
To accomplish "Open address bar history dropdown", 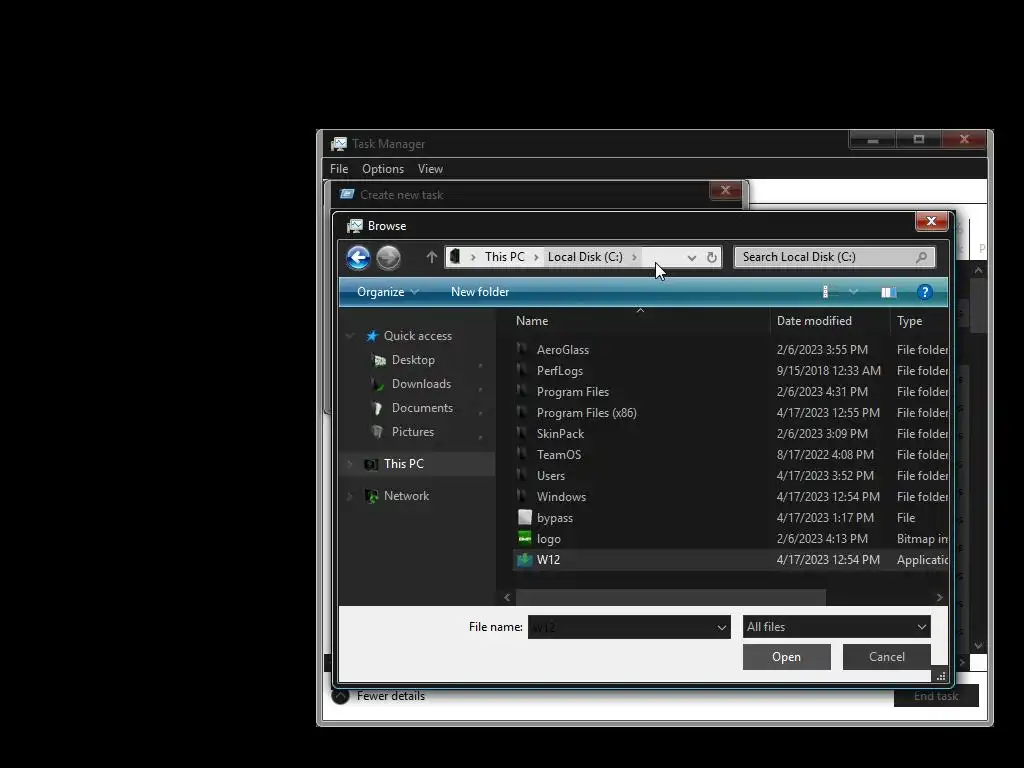I will click(692, 257).
